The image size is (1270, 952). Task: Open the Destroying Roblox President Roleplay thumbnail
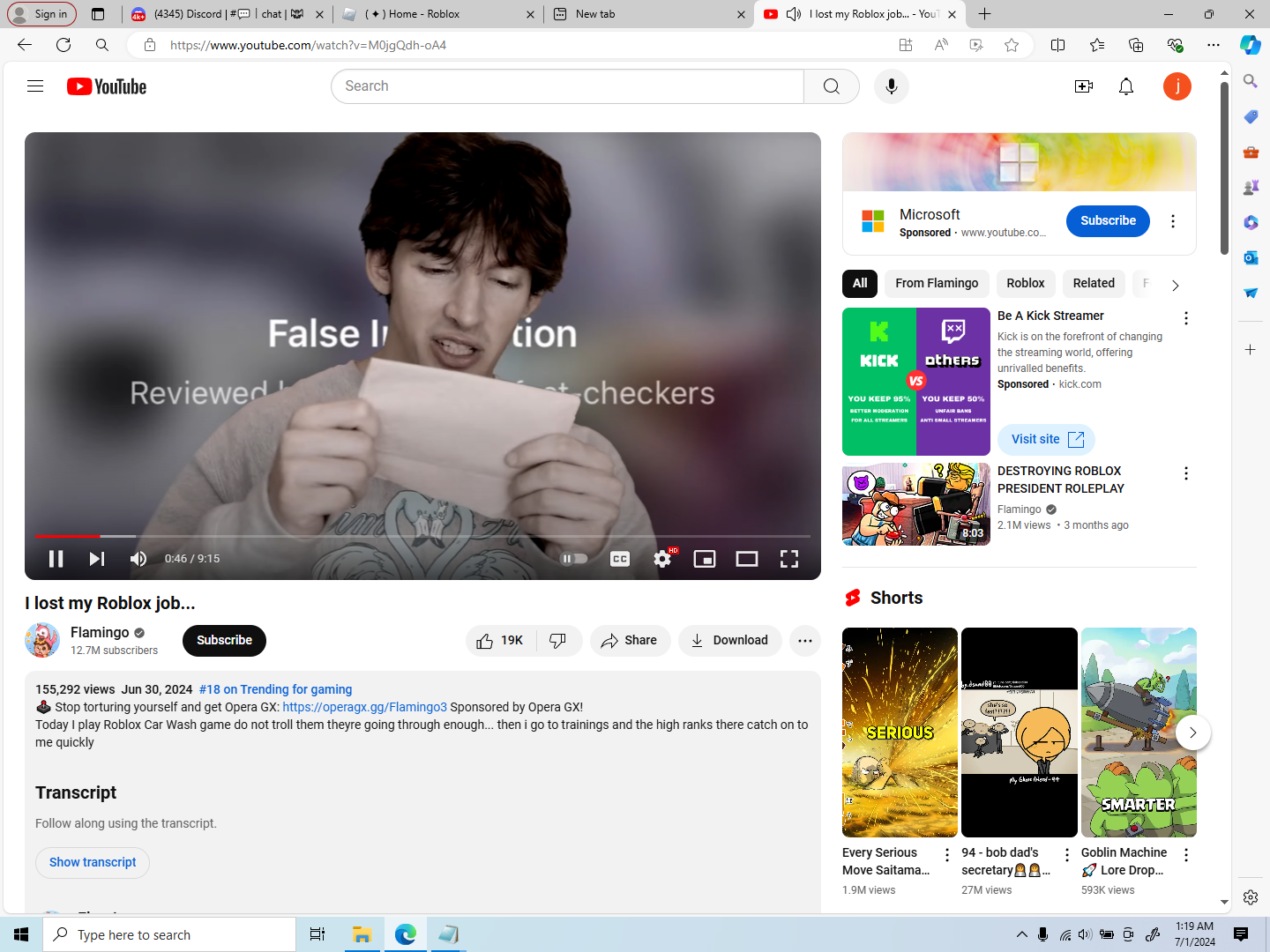916,504
